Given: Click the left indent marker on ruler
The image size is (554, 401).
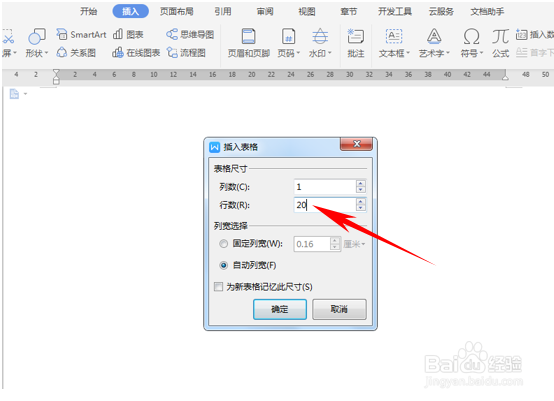Looking at the screenshot, I should coord(56,77).
